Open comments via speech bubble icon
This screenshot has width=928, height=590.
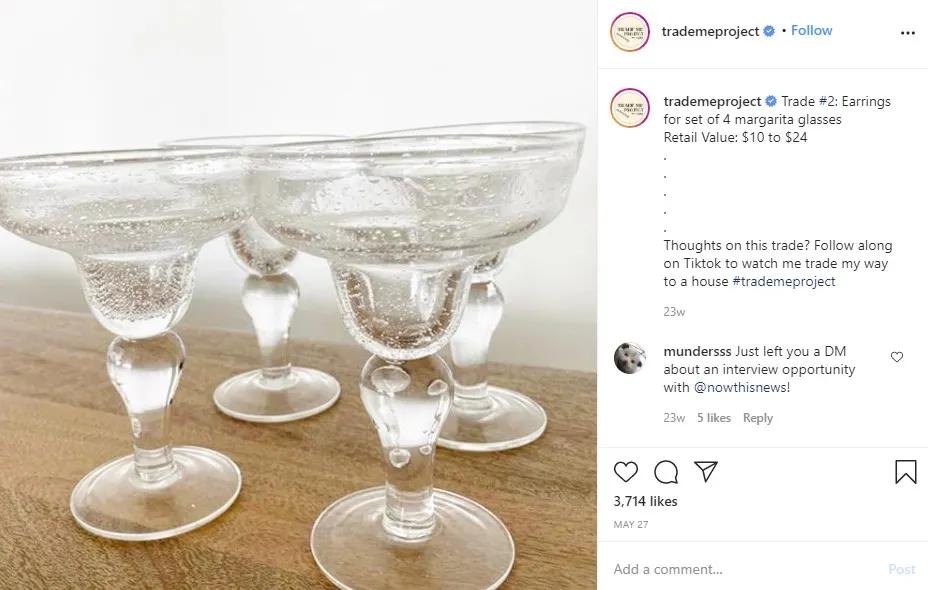pos(666,472)
